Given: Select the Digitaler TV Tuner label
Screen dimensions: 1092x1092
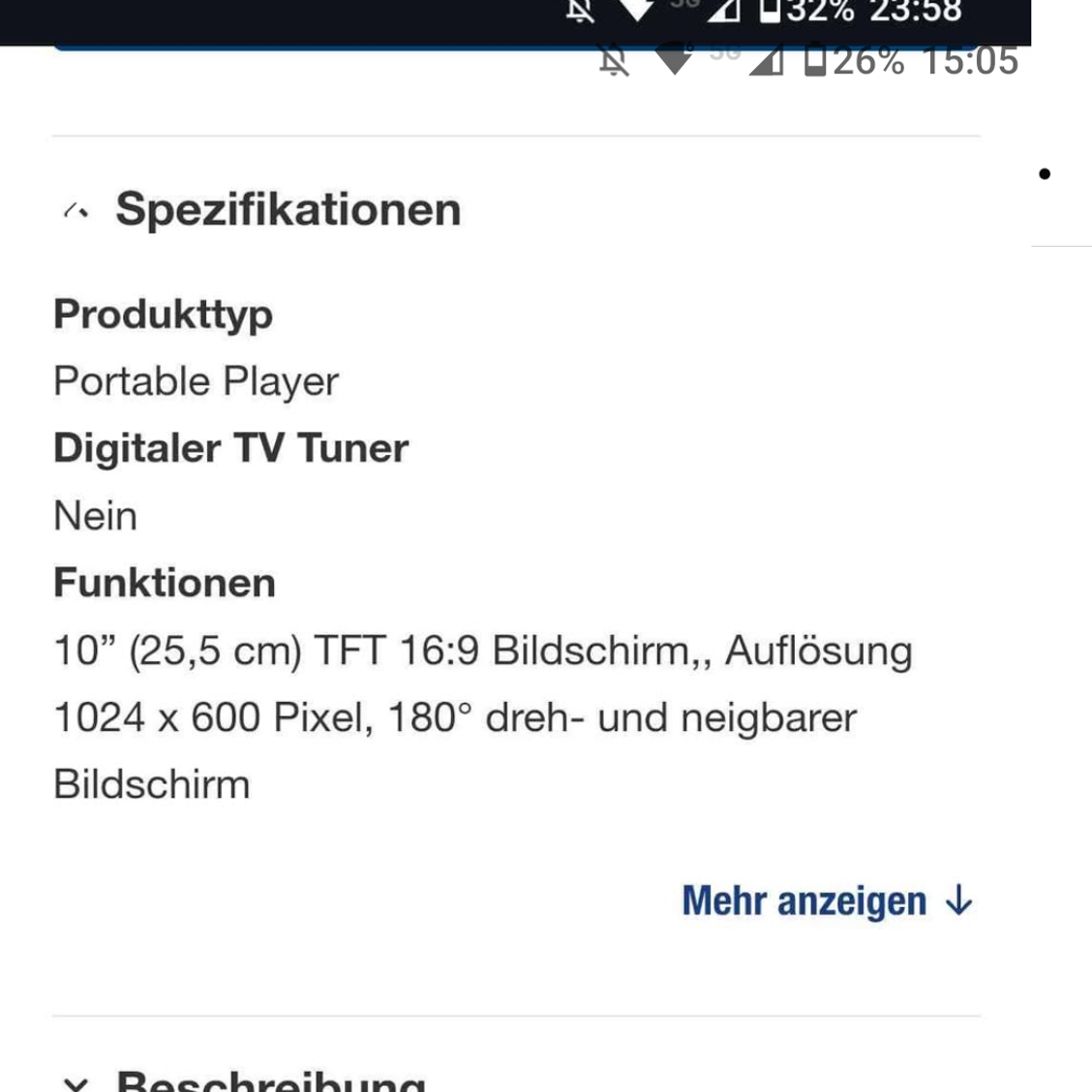Looking at the screenshot, I should (231, 448).
